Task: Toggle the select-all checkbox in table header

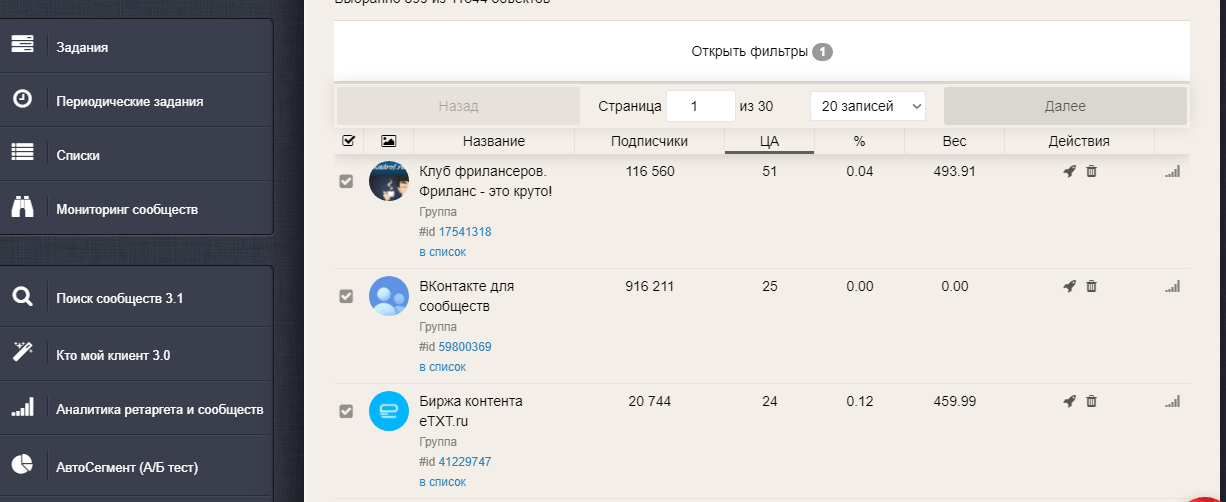Action: (x=348, y=141)
